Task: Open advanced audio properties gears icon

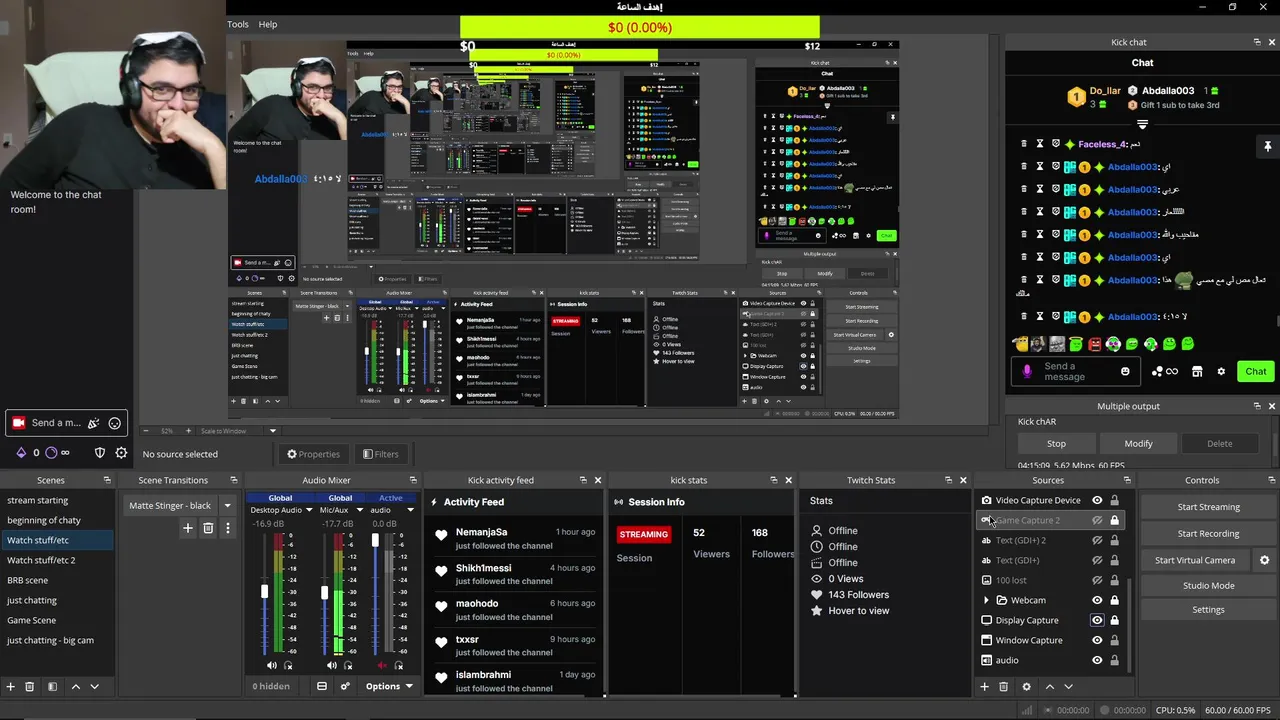Action: (345, 686)
